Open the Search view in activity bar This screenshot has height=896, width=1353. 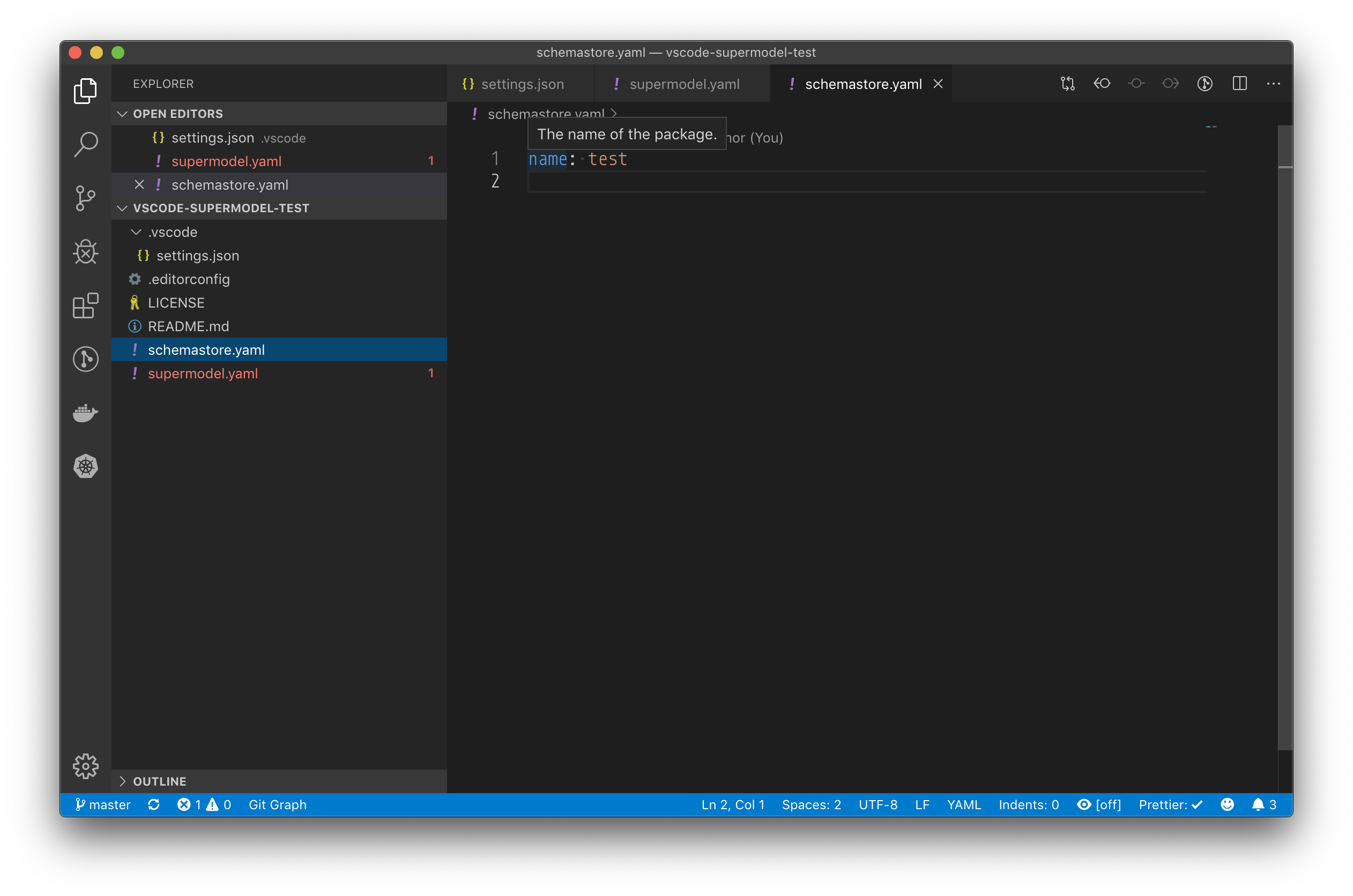pyautogui.click(x=85, y=145)
